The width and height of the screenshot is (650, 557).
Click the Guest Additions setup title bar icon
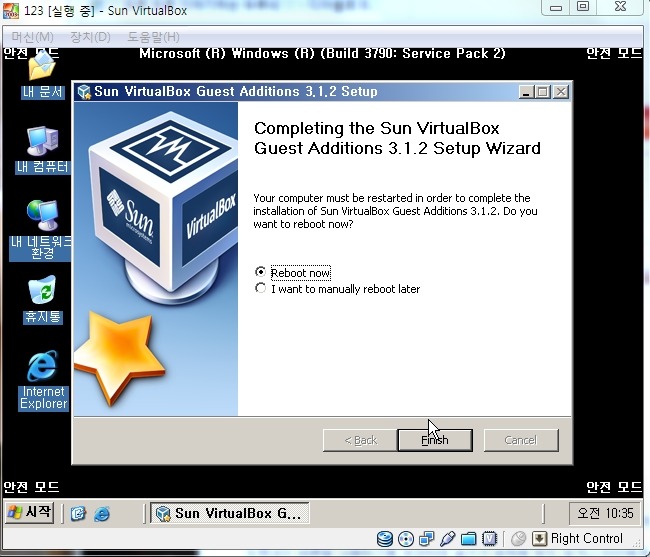tap(84, 92)
